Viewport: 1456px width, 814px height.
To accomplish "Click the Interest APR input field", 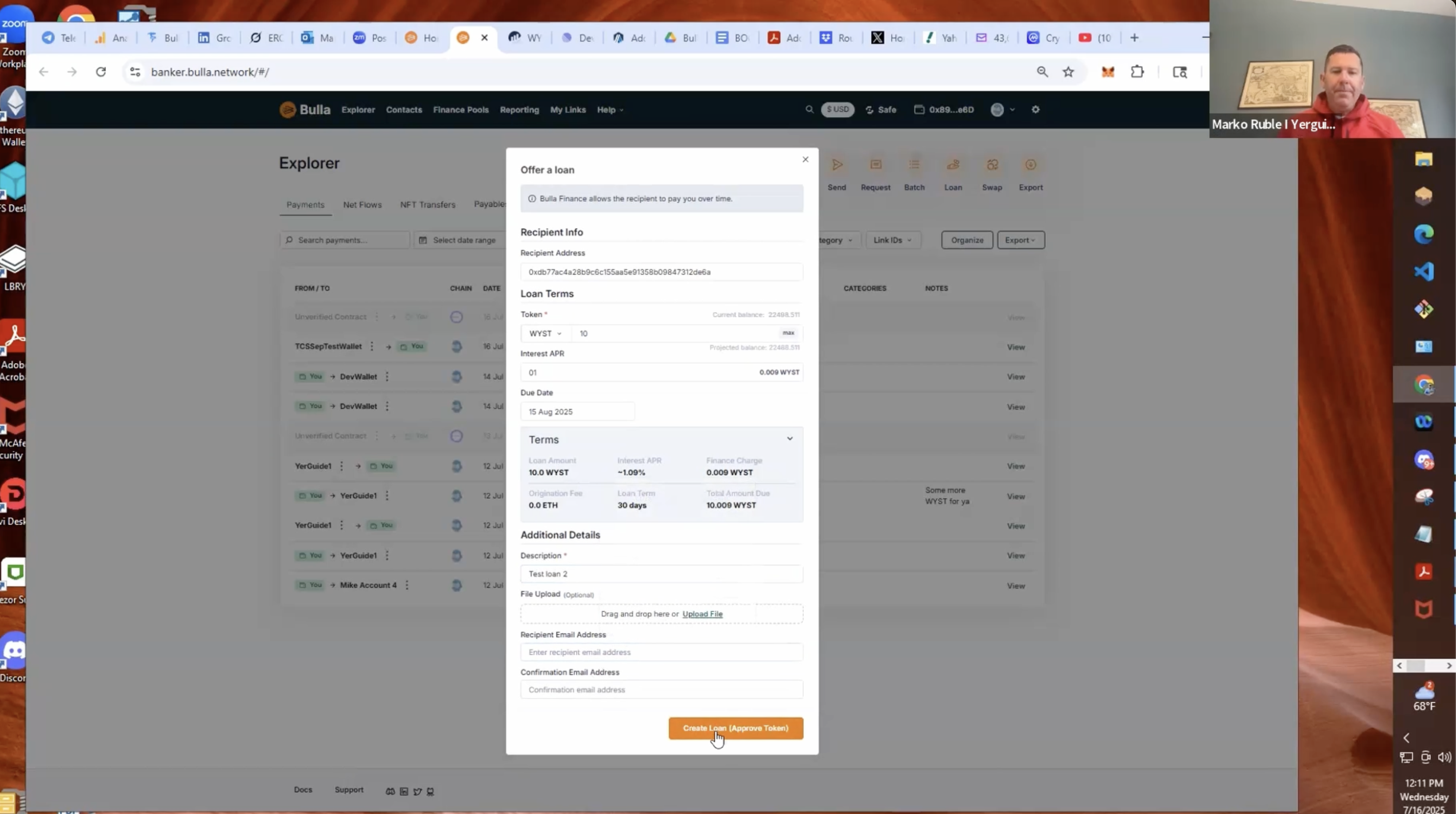I will pos(661,372).
